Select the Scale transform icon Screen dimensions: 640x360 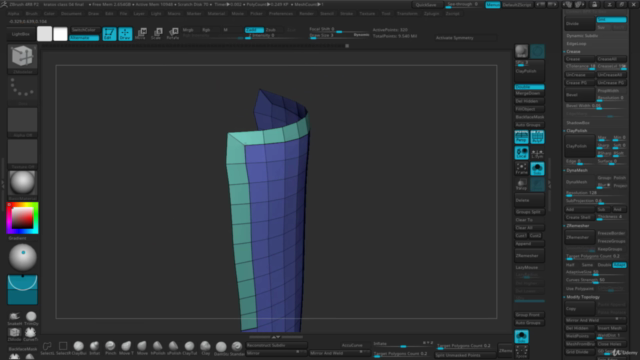click(157, 33)
